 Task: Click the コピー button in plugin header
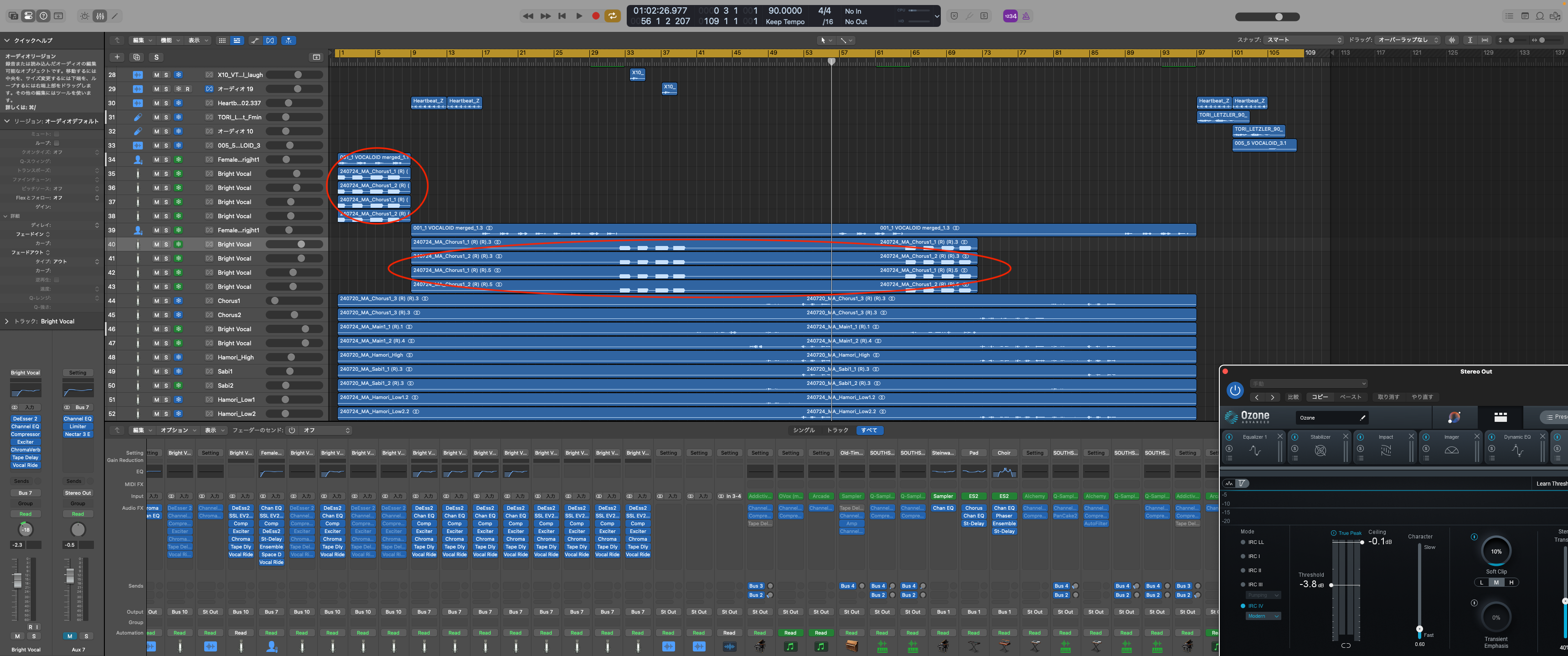pos(1320,397)
